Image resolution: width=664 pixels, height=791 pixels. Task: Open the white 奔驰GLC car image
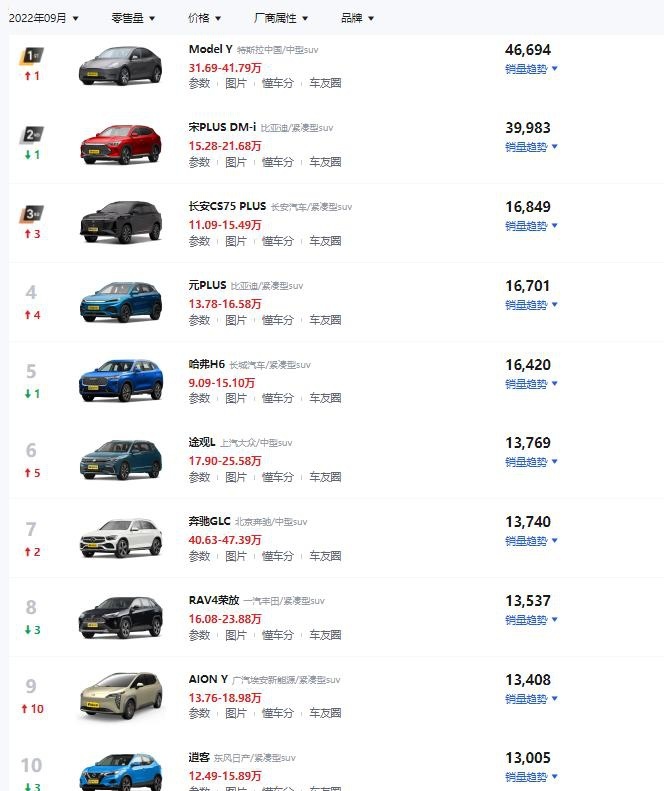121,538
